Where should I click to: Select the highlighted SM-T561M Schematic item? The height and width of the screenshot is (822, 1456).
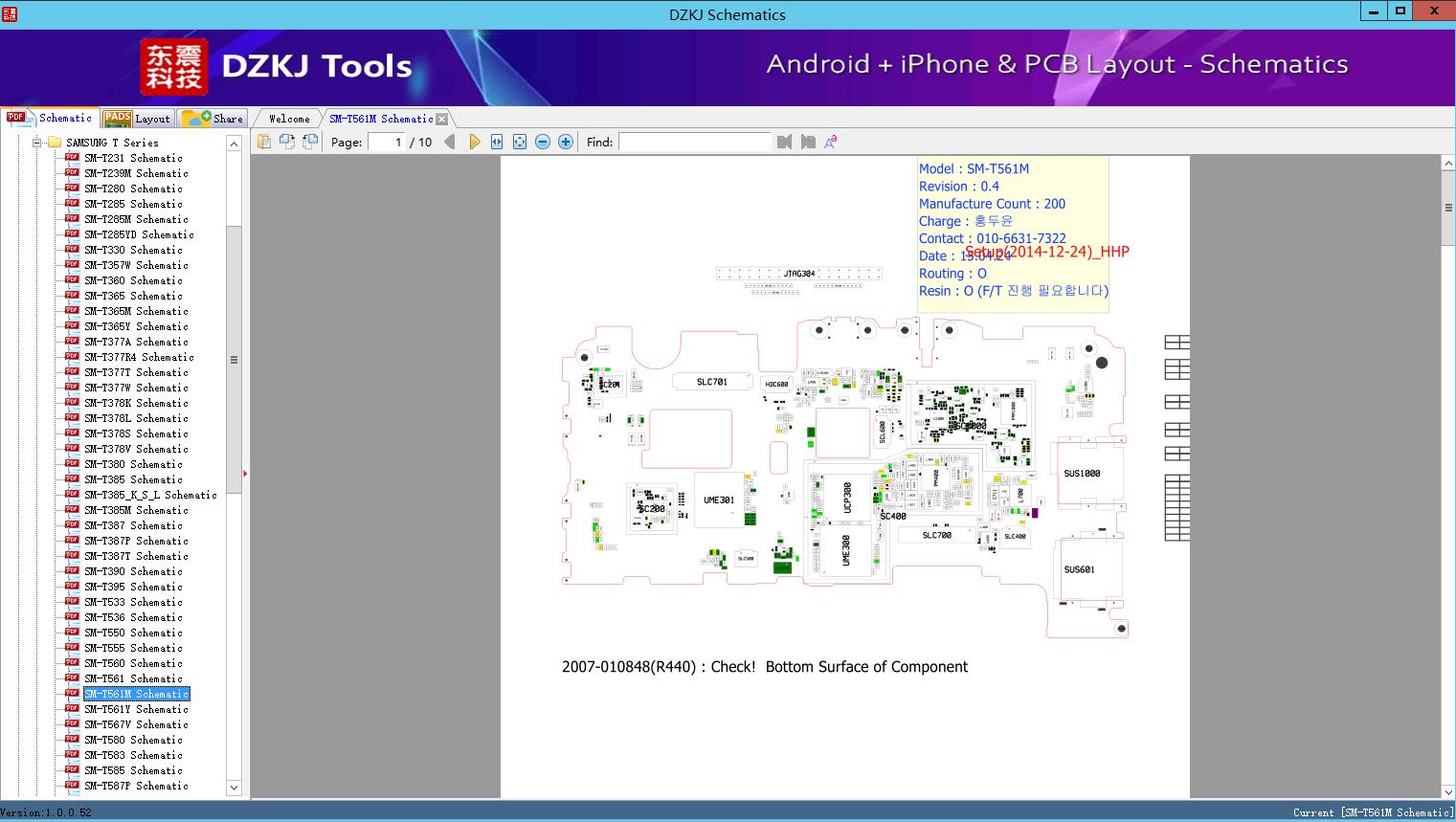click(137, 694)
